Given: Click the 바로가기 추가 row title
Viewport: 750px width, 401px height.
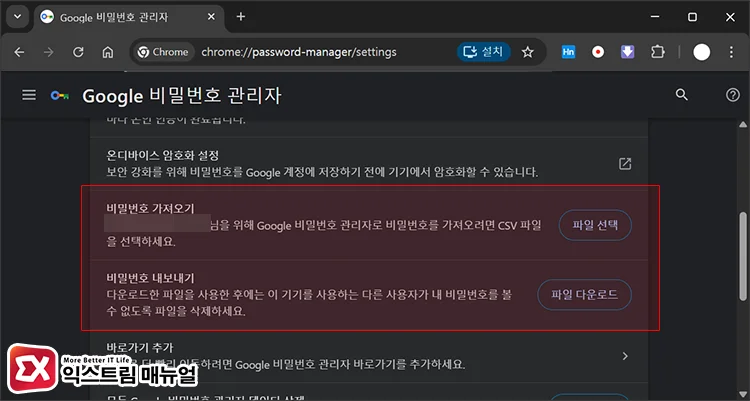Looking at the screenshot, I should click(x=140, y=347).
